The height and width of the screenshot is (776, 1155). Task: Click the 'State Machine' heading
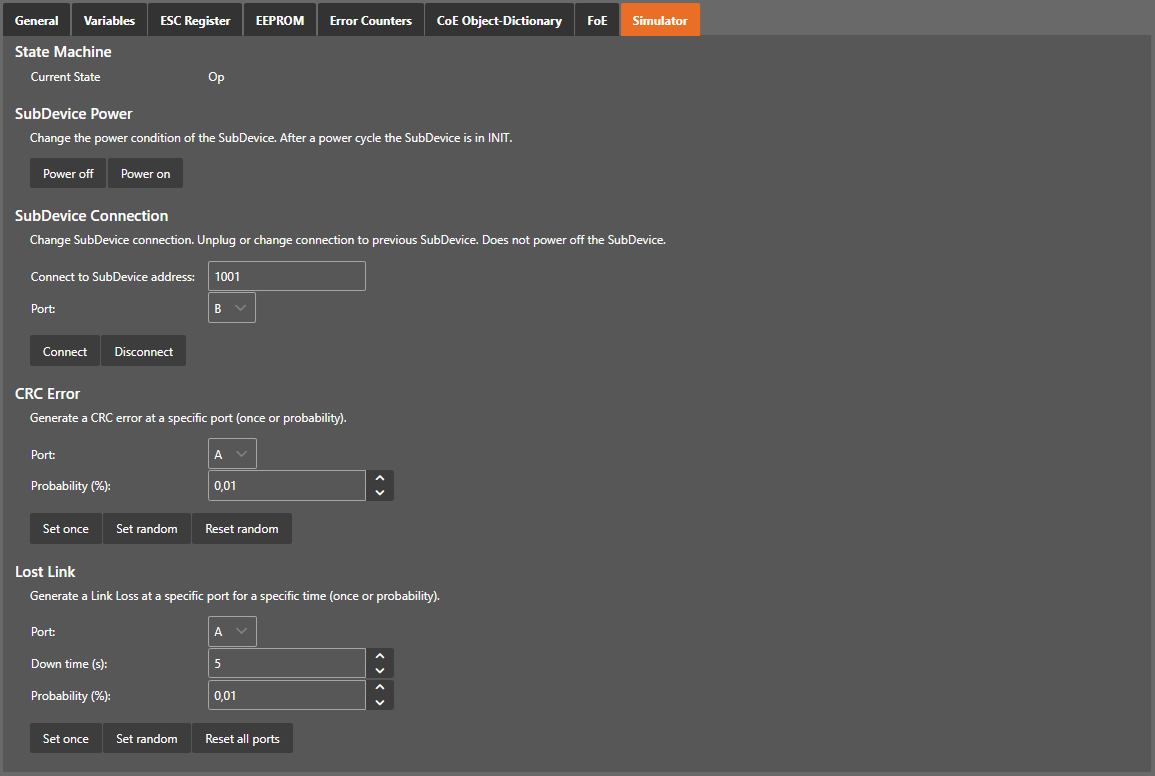[x=63, y=52]
